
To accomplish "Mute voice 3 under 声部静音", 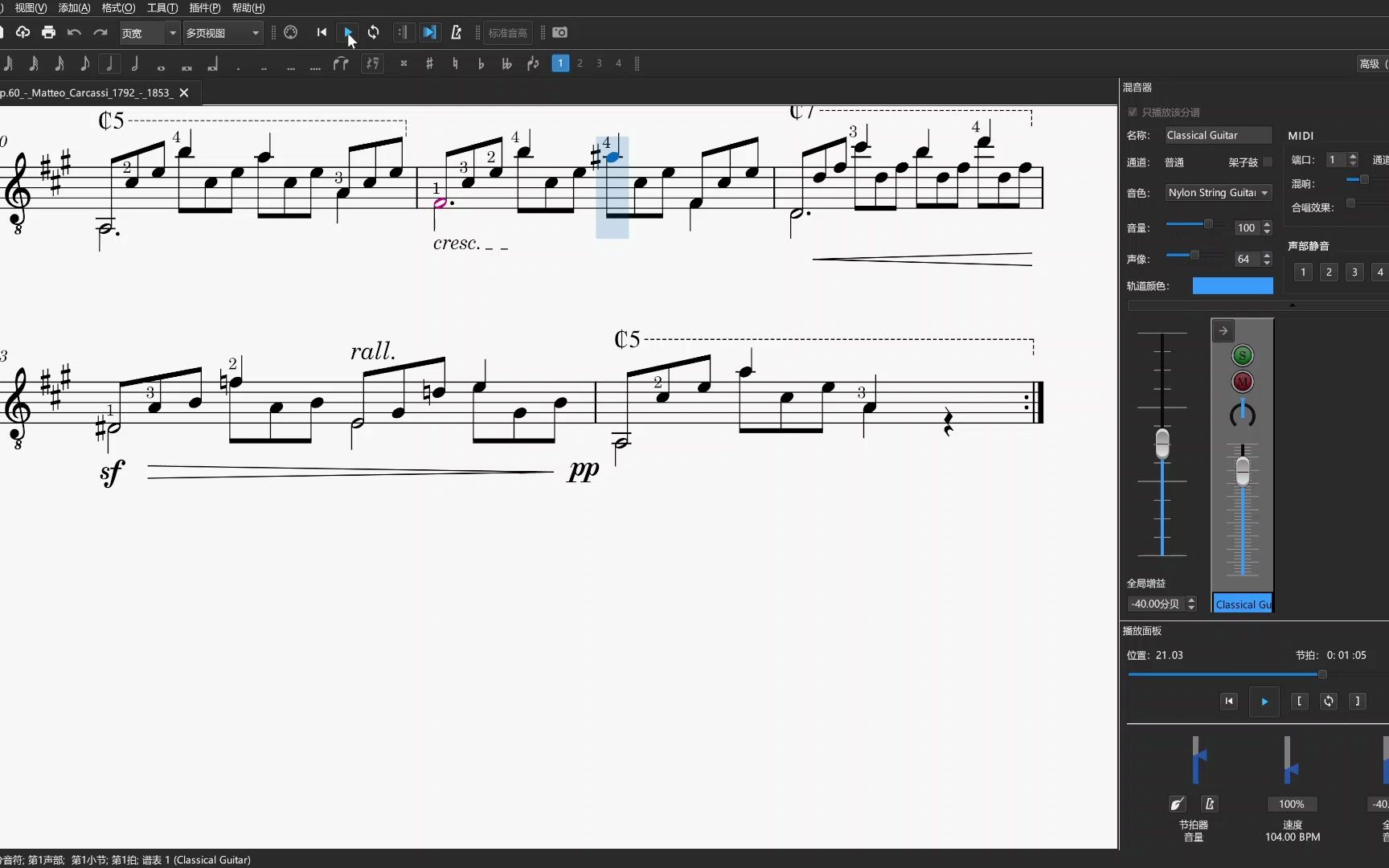I will pos(1354,272).
